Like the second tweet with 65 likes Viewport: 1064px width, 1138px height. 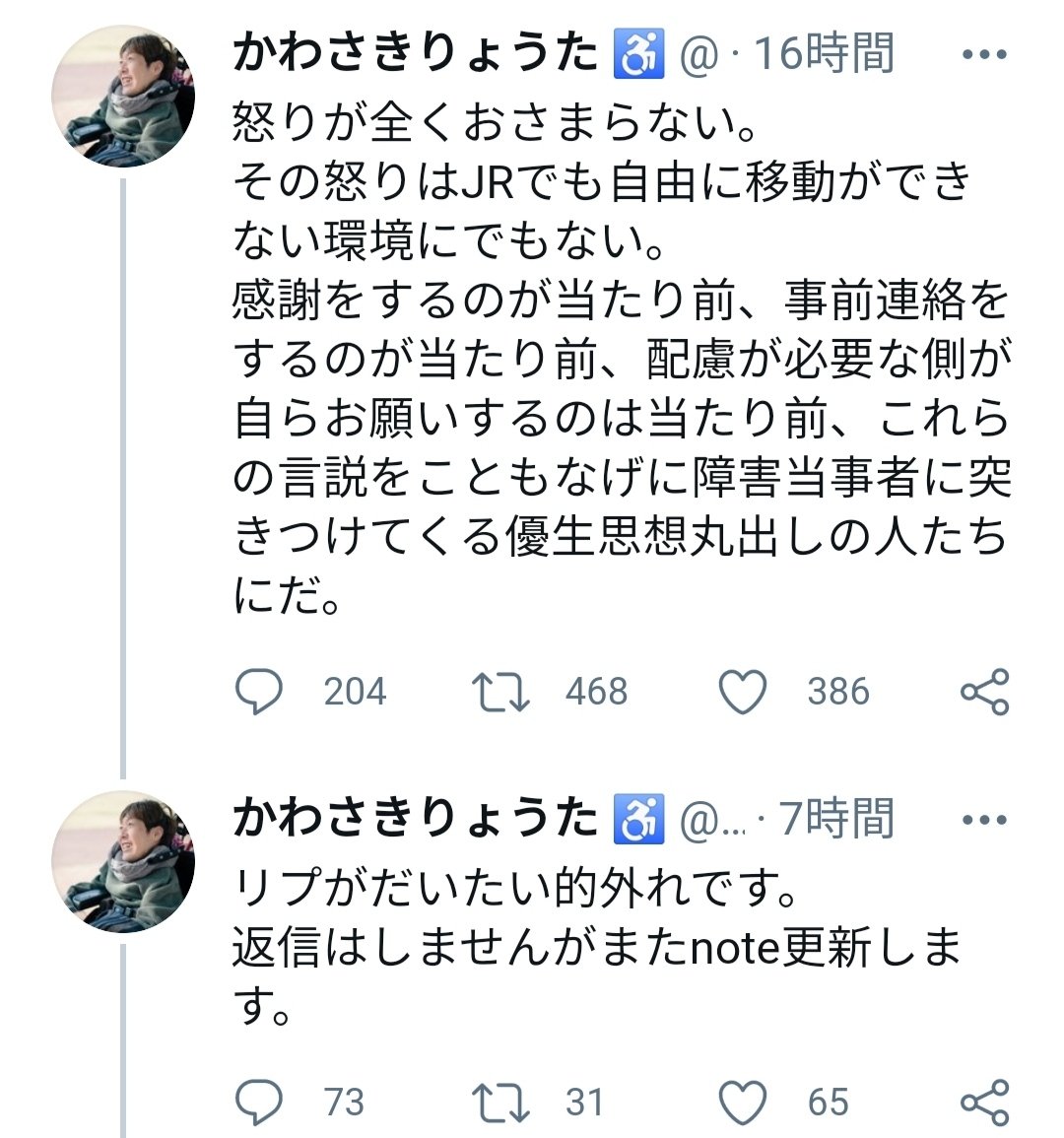click(743, 1102)
